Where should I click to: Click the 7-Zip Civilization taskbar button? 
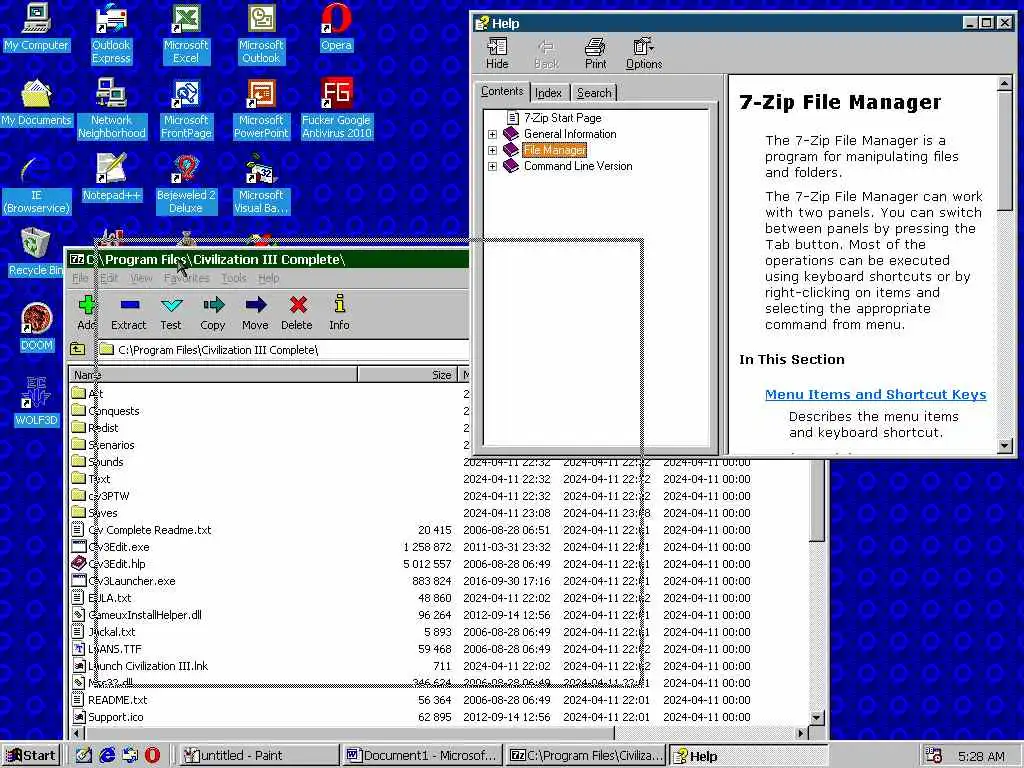click(x=586, y=755)
